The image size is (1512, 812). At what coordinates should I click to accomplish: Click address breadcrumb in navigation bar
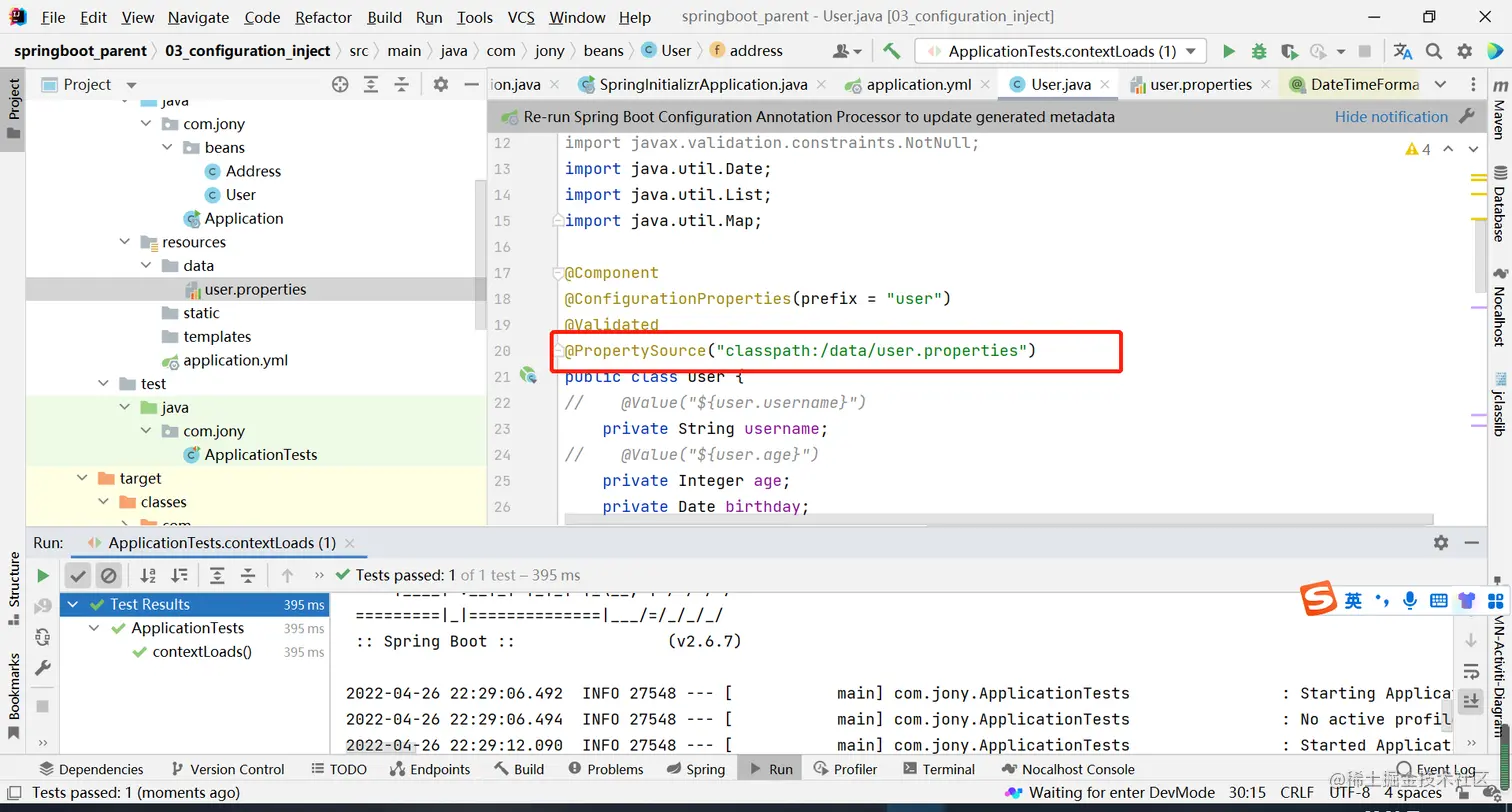[x=746, y=51]
